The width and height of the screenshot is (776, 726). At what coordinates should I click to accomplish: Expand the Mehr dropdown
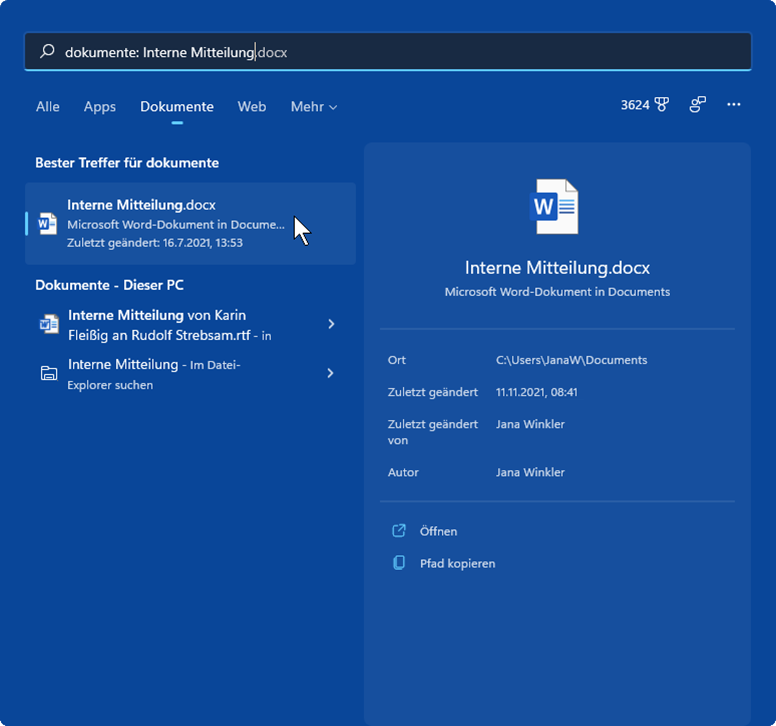pyautogui.click(x=313, y=106)
